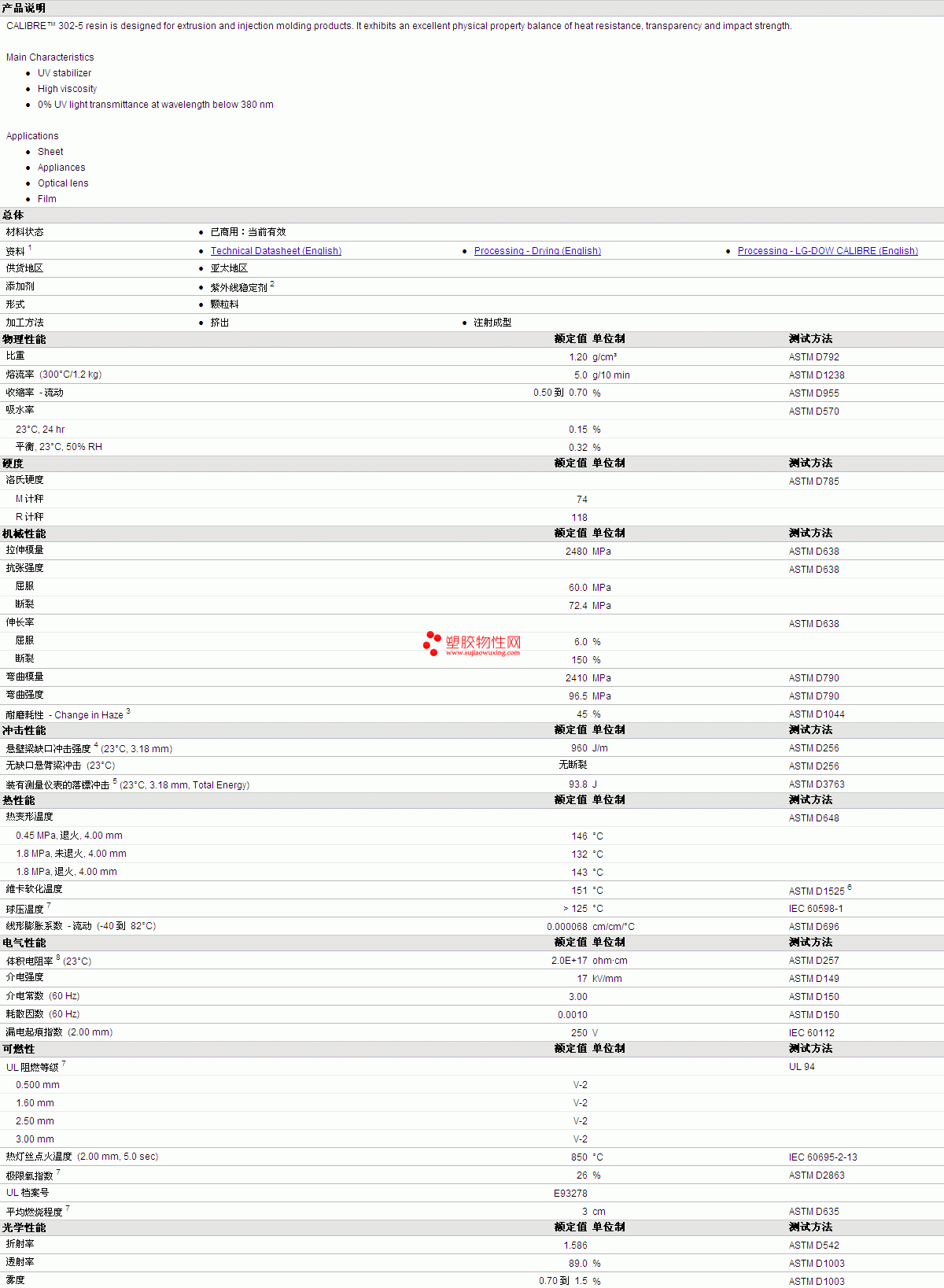The height and width of the screenshot is (1288, 944).
Task: Click the 'ASTM D1044' test method
Action: [817, 714]
